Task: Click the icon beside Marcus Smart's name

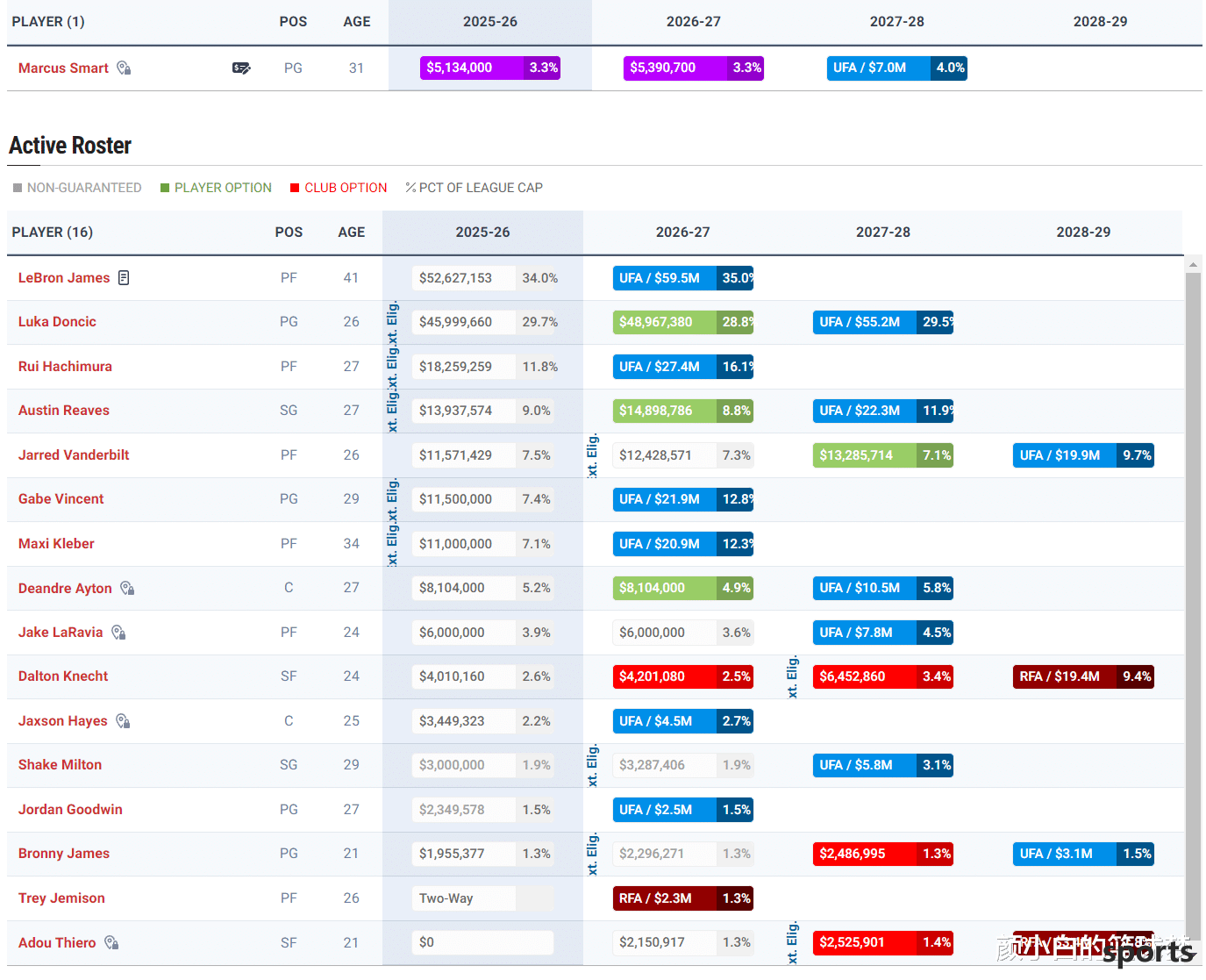Action: click(x=124, y=68)
